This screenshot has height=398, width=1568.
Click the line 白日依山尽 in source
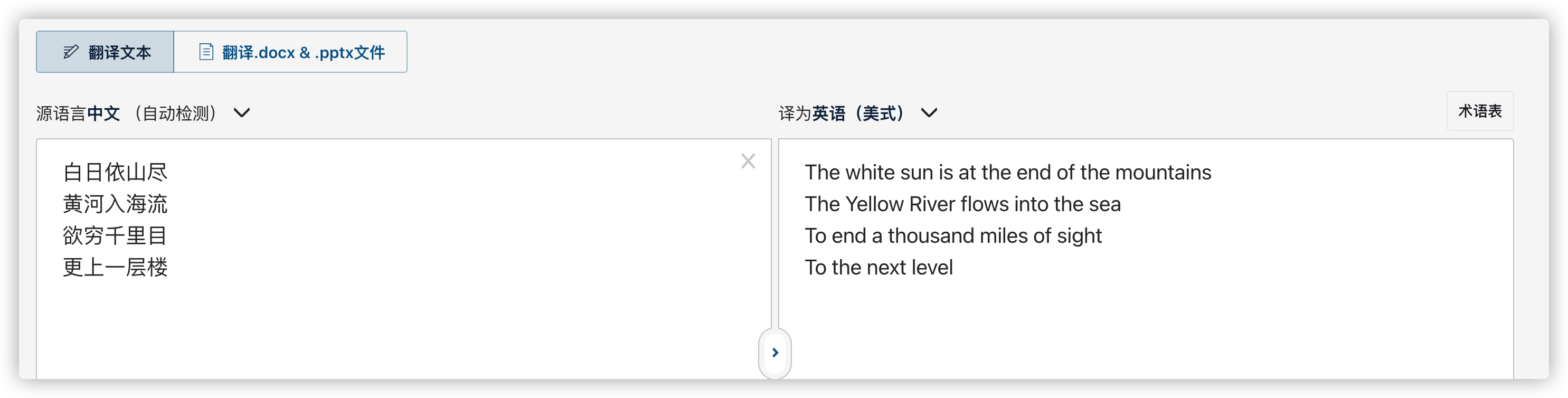point(115,172)
